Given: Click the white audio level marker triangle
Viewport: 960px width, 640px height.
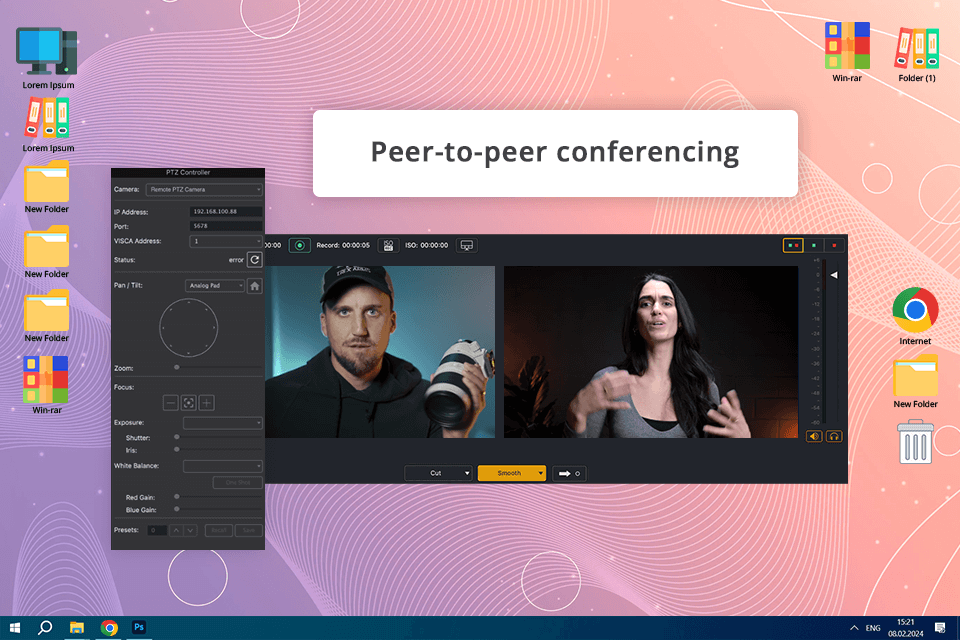Looking at the screenshot, I should pyautogui.click(x=834, y=275).
